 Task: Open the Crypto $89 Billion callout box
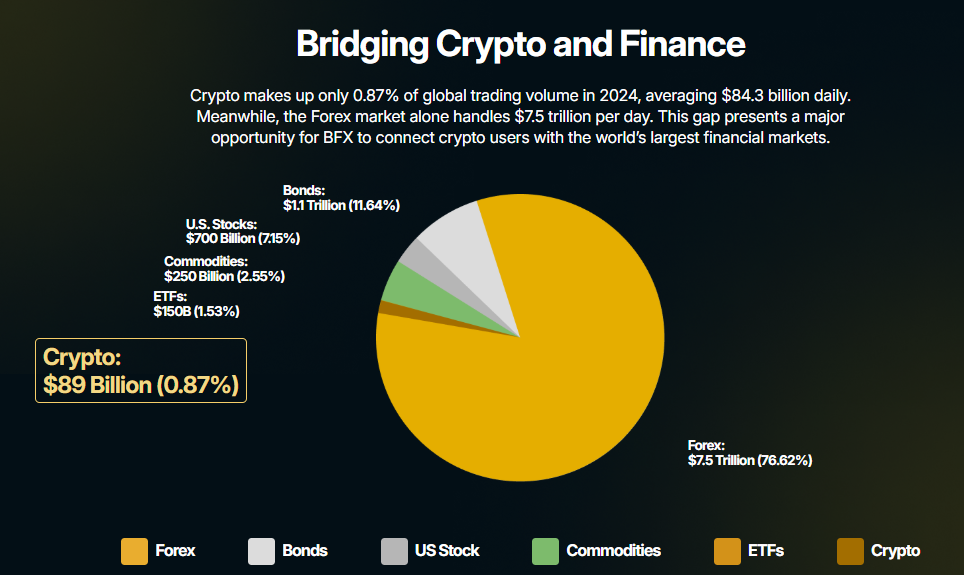point(141,371)
